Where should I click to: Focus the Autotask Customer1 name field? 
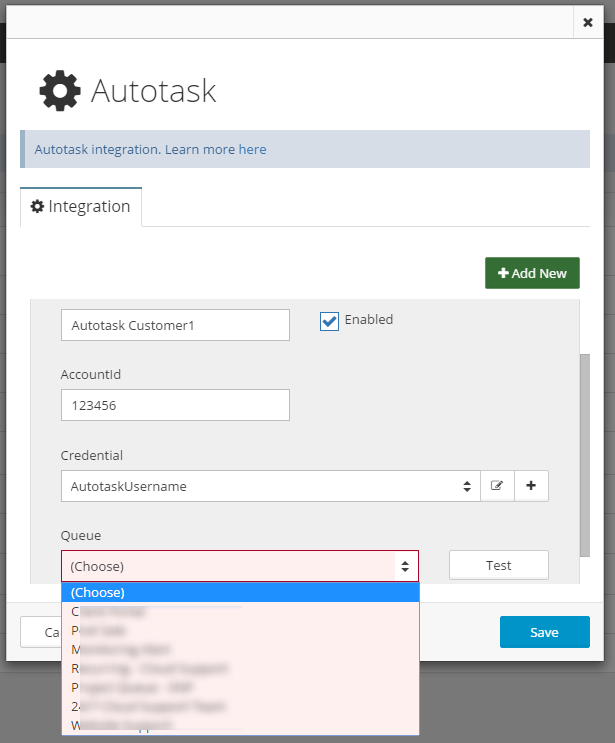point(175,325)
